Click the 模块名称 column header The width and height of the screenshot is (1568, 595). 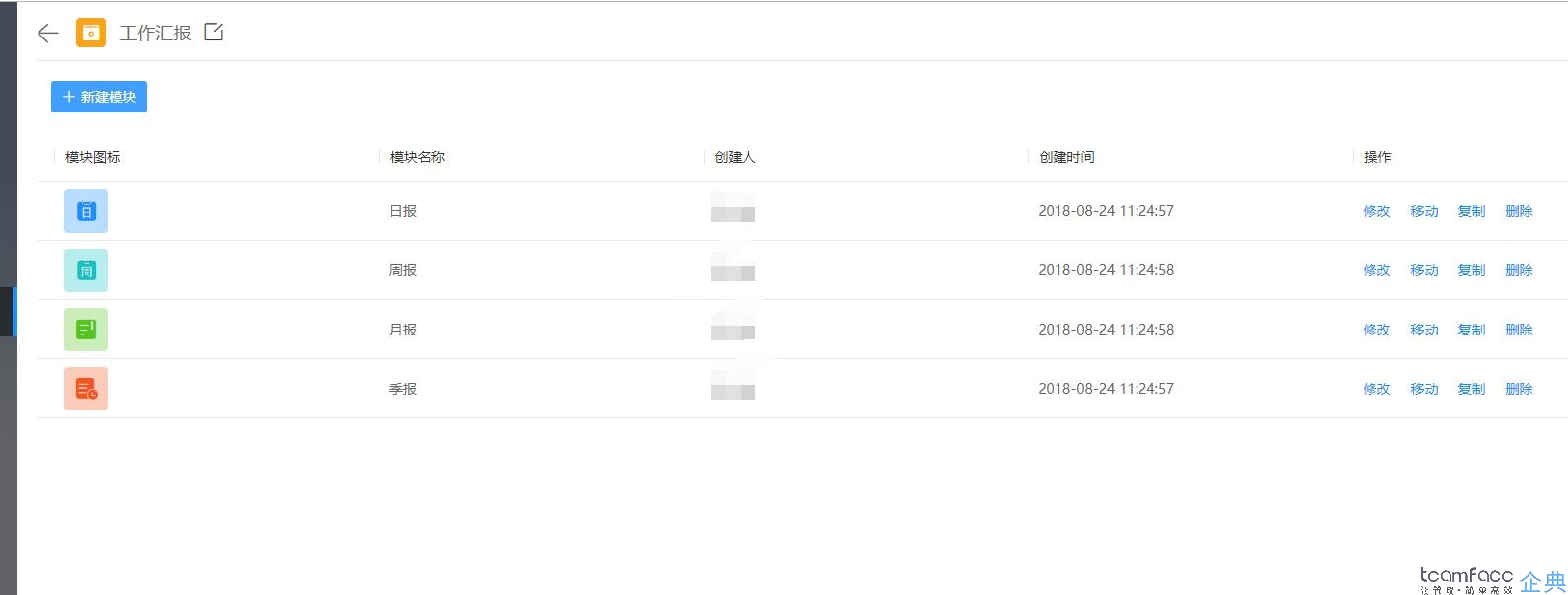(418, 157)
